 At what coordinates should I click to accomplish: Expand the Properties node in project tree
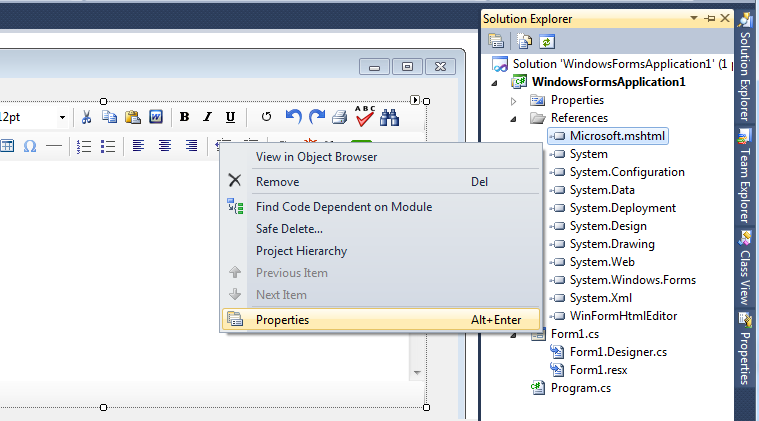(514, 100)
